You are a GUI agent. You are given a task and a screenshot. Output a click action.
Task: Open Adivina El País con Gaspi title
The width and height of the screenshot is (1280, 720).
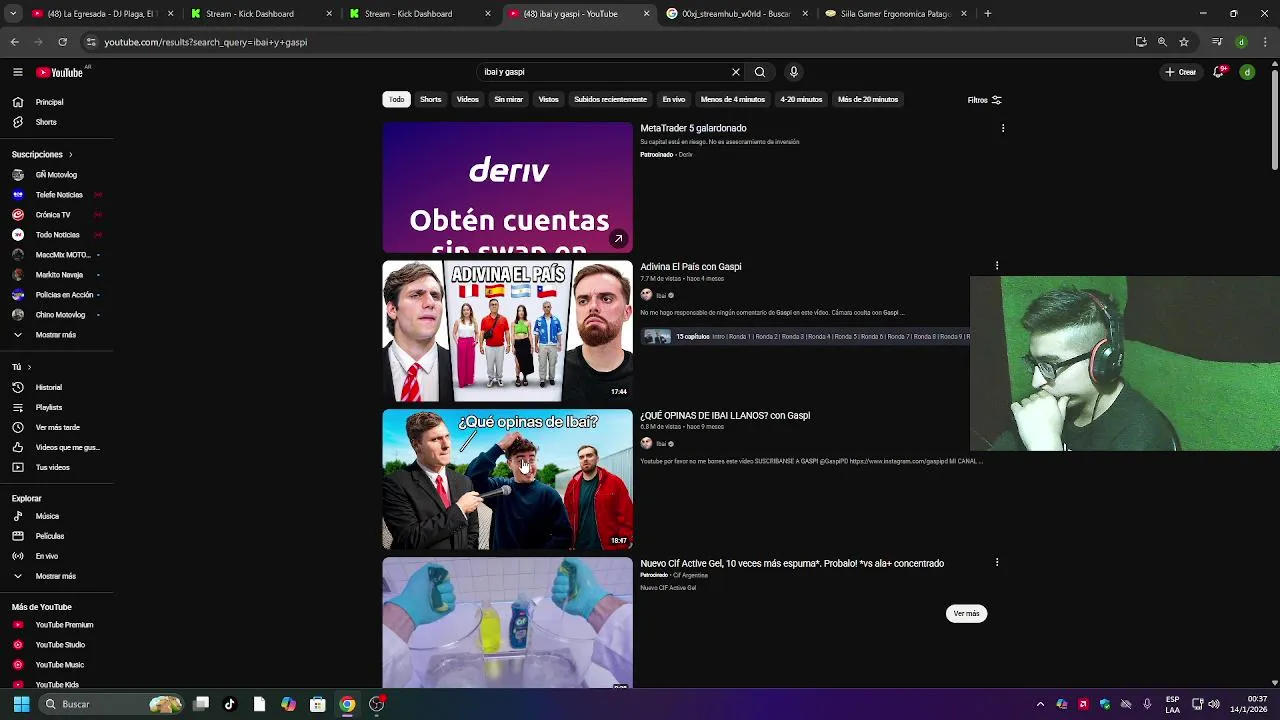(691, 267)
